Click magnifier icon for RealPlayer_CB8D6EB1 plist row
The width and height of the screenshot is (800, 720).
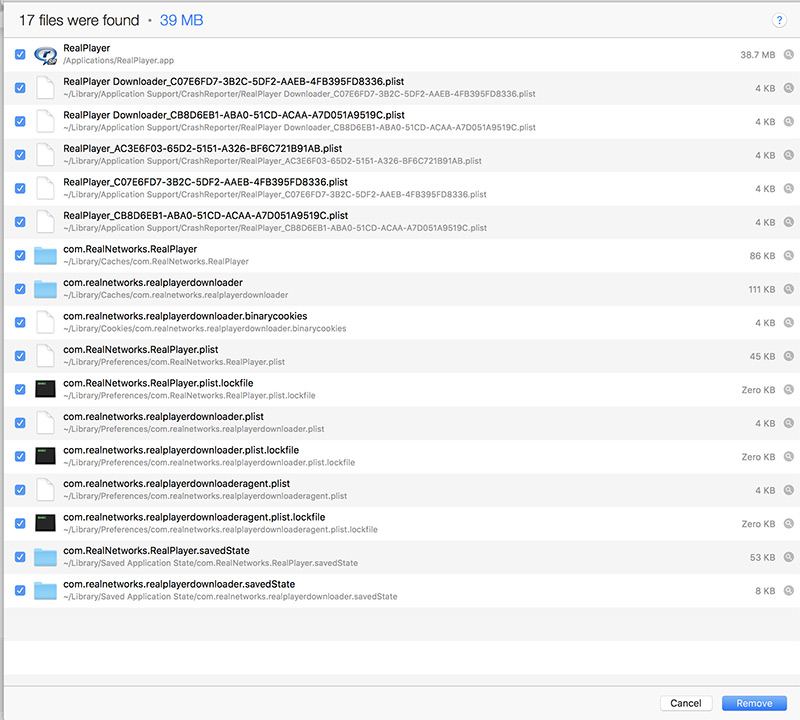click(789, 222)
